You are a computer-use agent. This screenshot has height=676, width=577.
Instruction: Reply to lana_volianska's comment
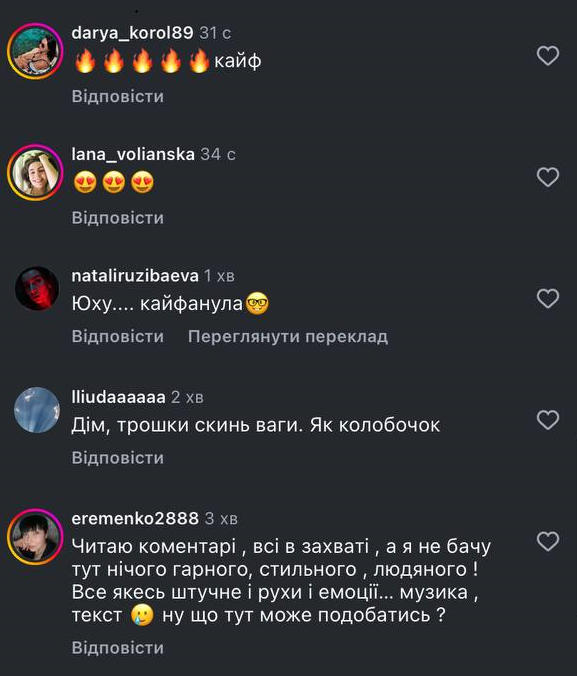(118, 218)
